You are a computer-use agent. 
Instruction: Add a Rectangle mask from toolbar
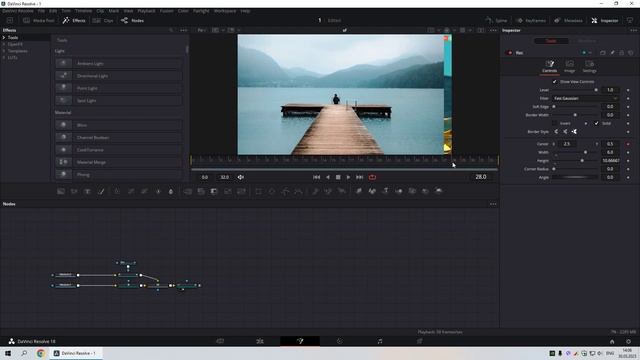[258, 191]
